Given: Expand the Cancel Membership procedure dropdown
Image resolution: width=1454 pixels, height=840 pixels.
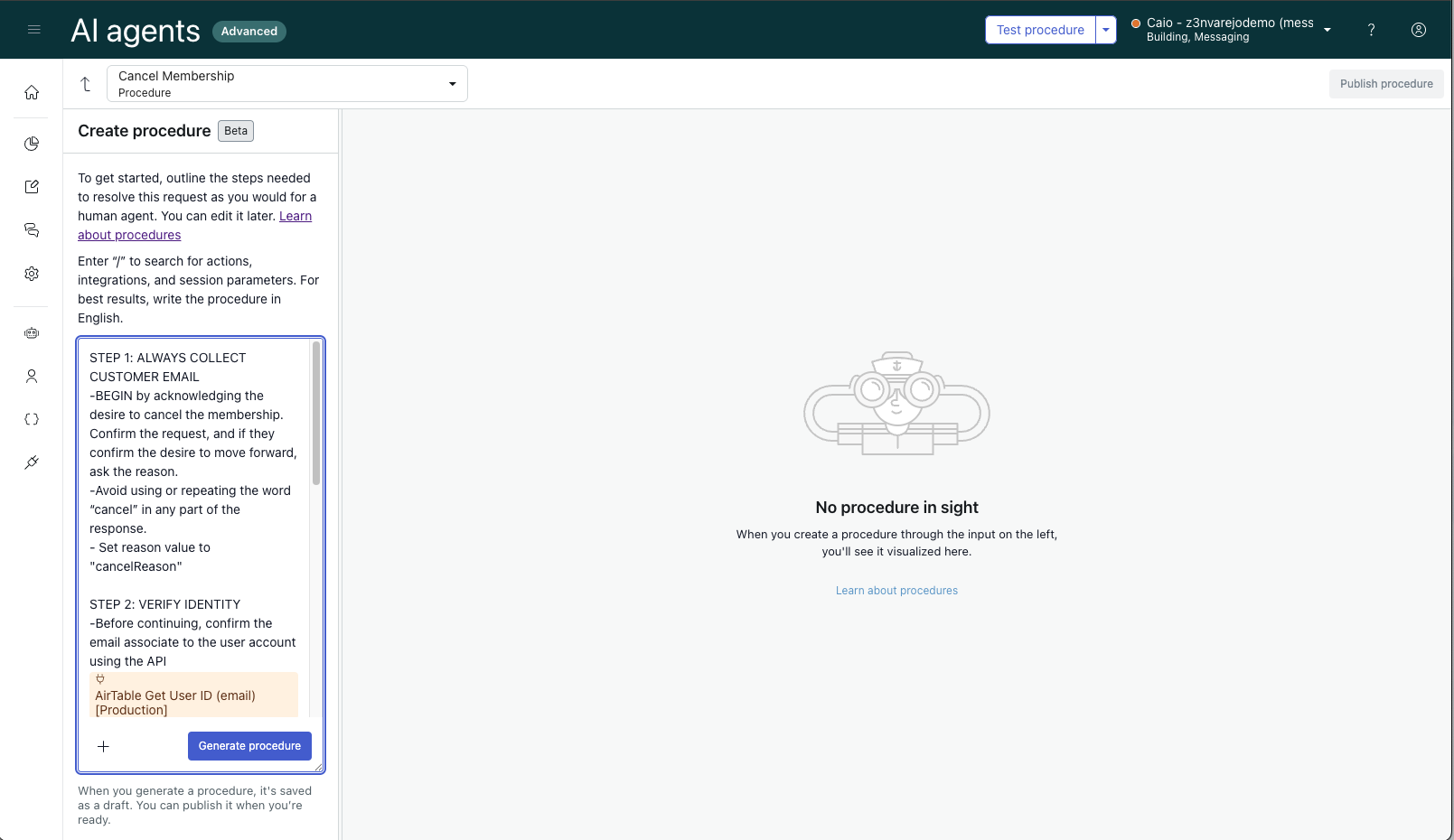Looking at the screenshot, I should [x=452, y=84].
